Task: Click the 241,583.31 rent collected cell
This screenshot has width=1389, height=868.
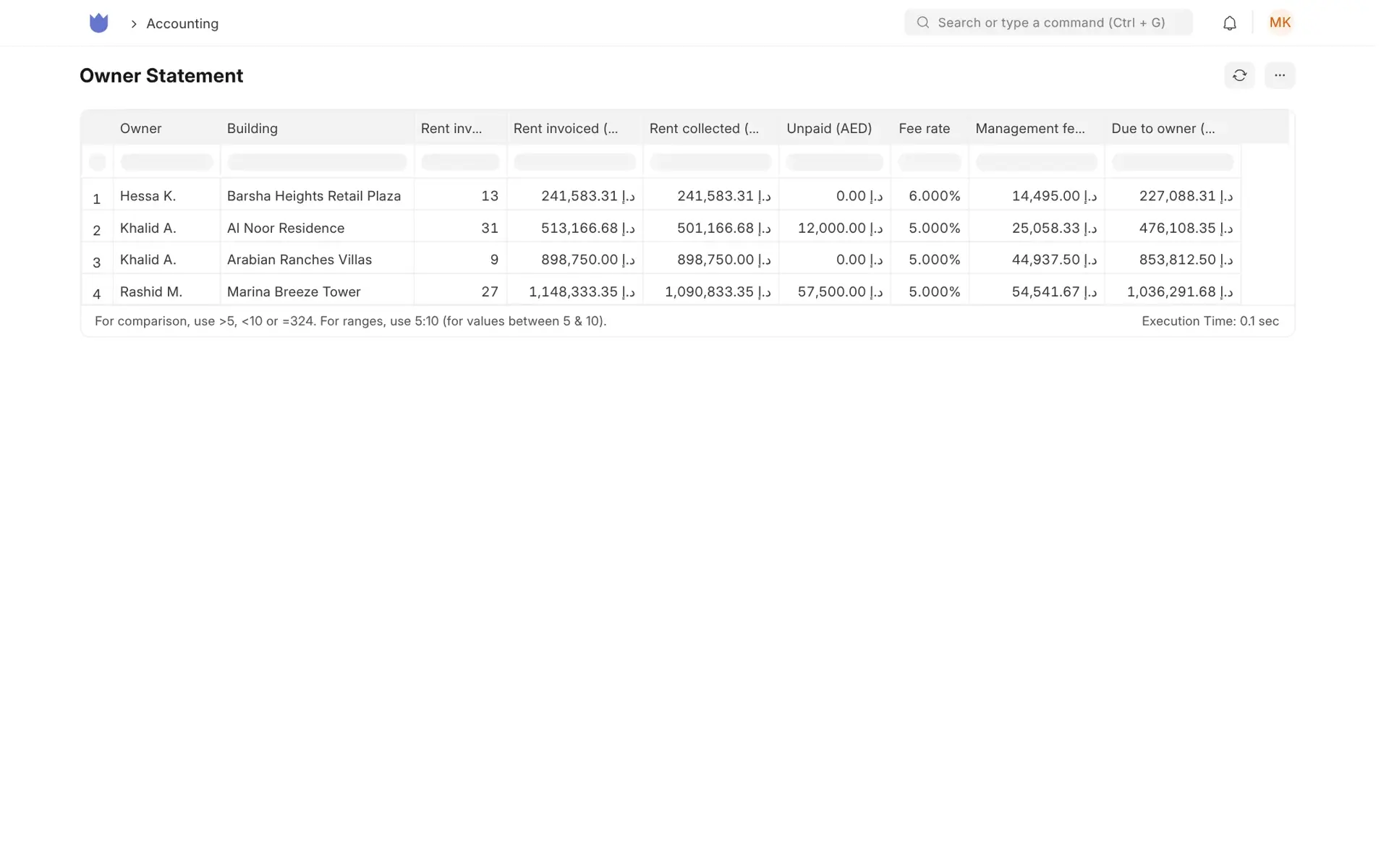Action: (710, 196)
